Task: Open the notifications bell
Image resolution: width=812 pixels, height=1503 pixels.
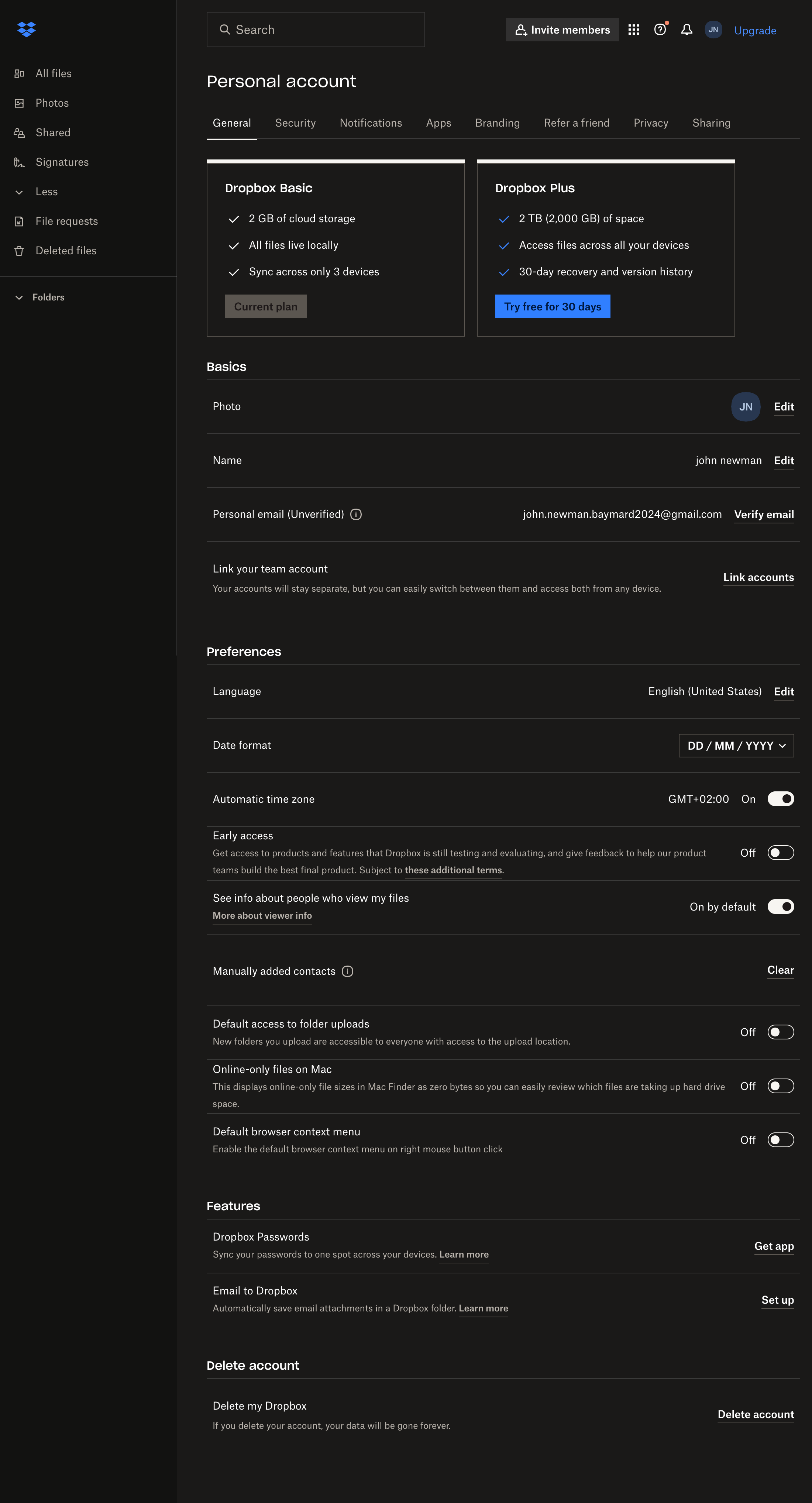Action: (687, 29)
